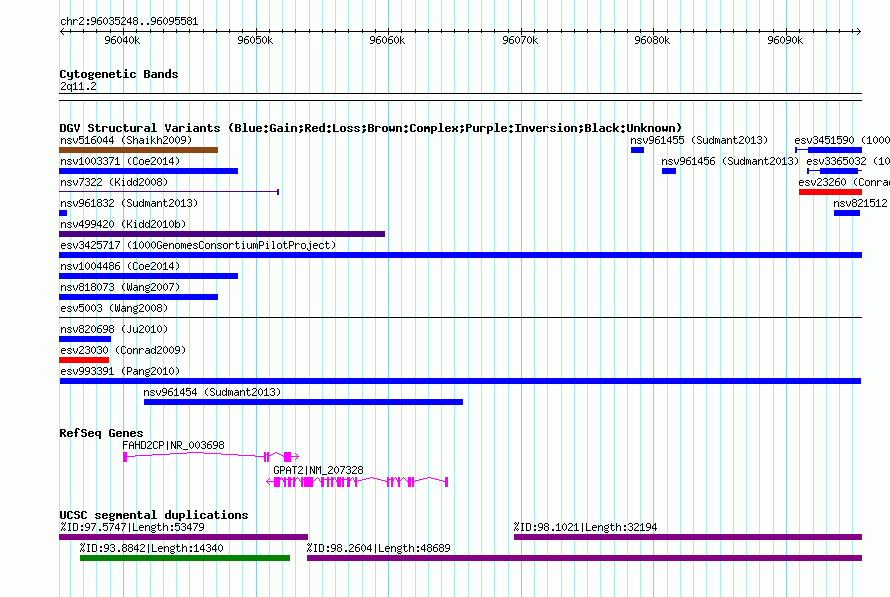This screenshot has width=890, height=597.
Task: Select purple 97.5747% segmental duplication bar
Action: tap(183, 537)
